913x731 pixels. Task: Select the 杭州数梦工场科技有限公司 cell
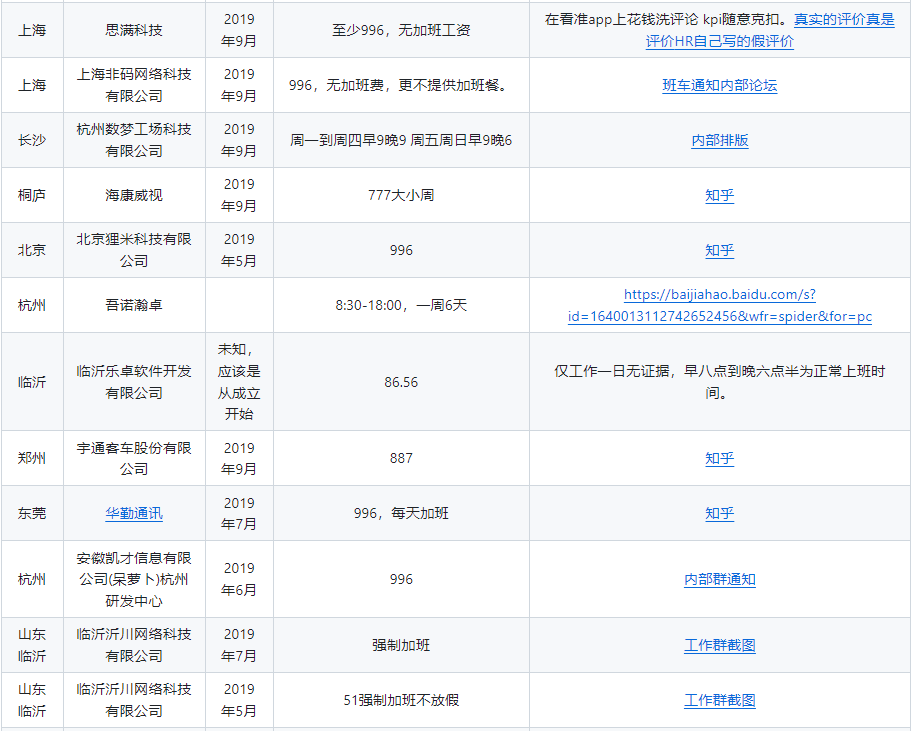click(134, 140)
